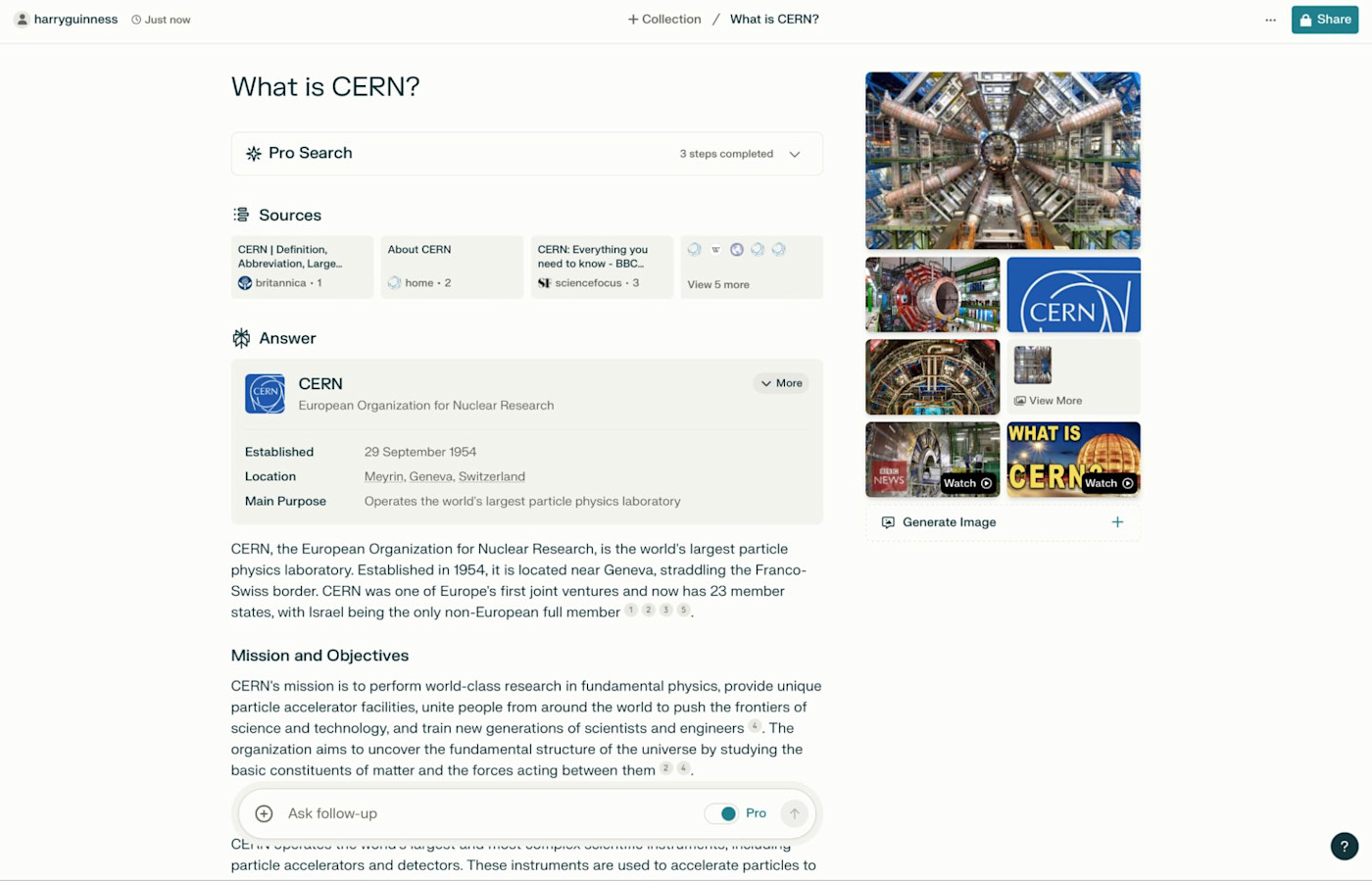Click the britannica favicon icon
This screenshot has height=881, width=1372.
coord(245,283)
